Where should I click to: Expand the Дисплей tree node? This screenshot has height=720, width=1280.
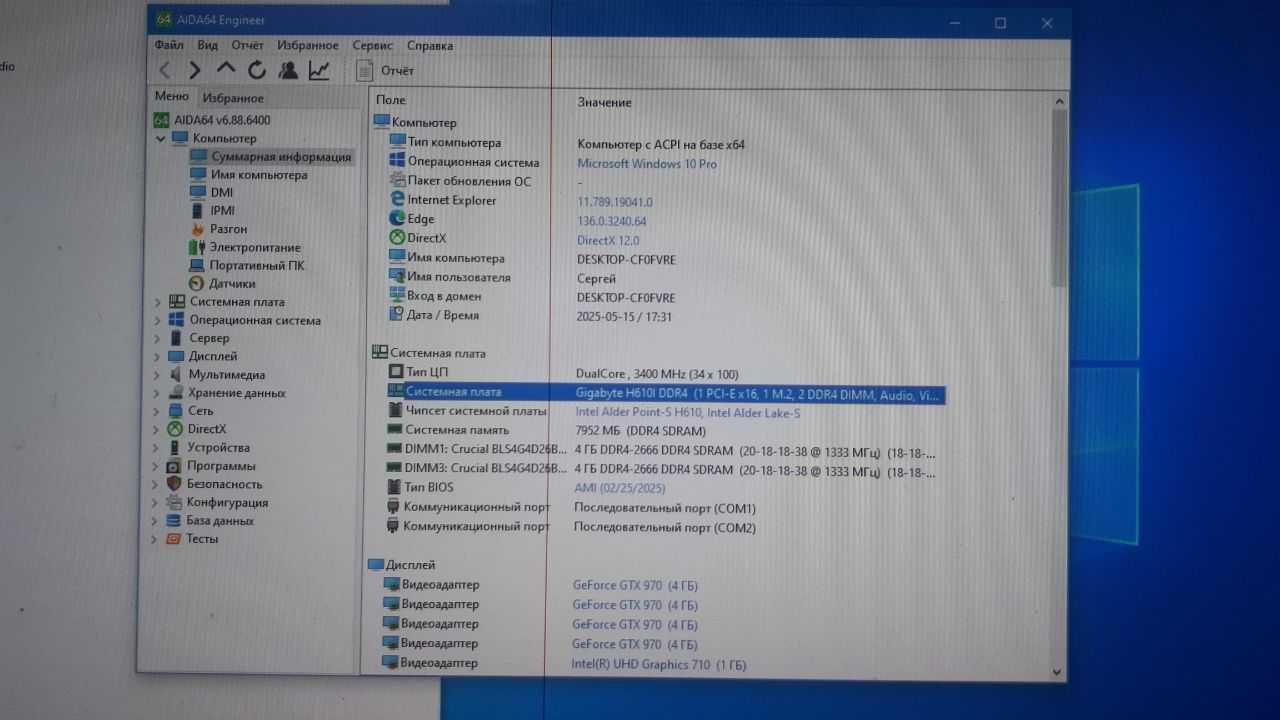coord(158,356)
